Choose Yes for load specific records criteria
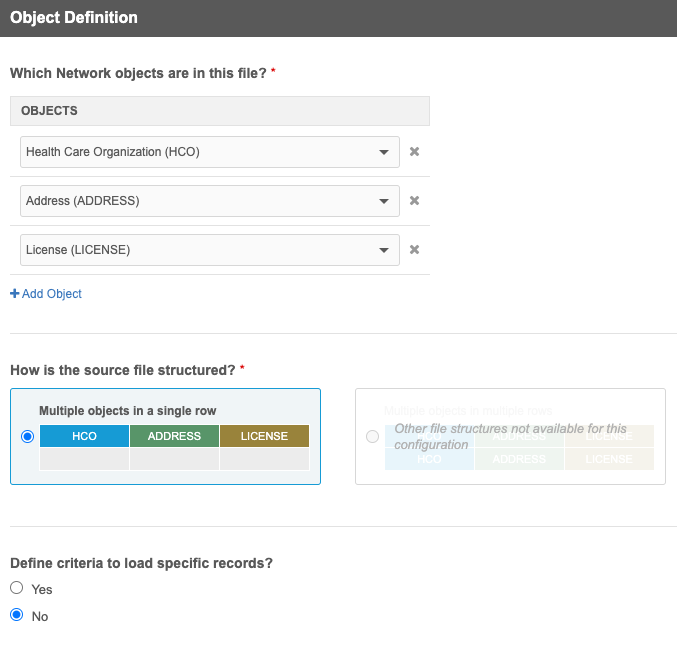This screenshot has width=677, height=652. (17, 589)
